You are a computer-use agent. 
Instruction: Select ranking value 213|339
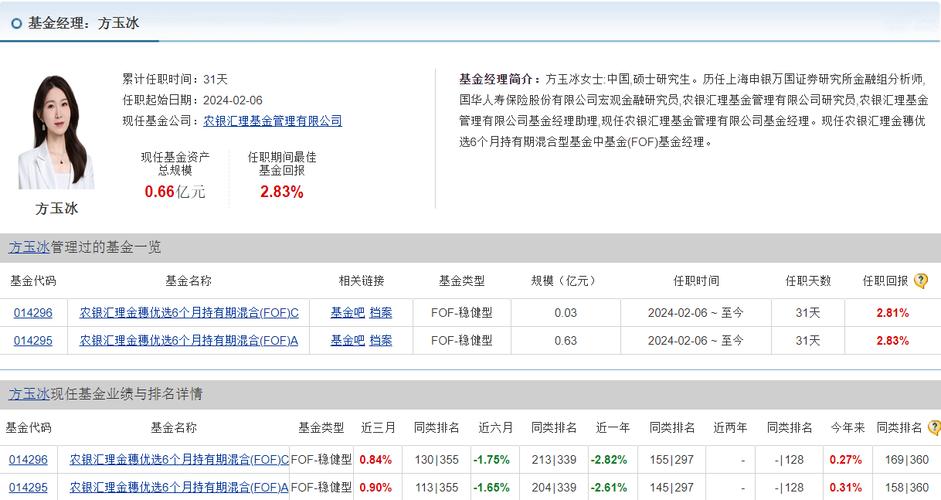tap(554, 460)
